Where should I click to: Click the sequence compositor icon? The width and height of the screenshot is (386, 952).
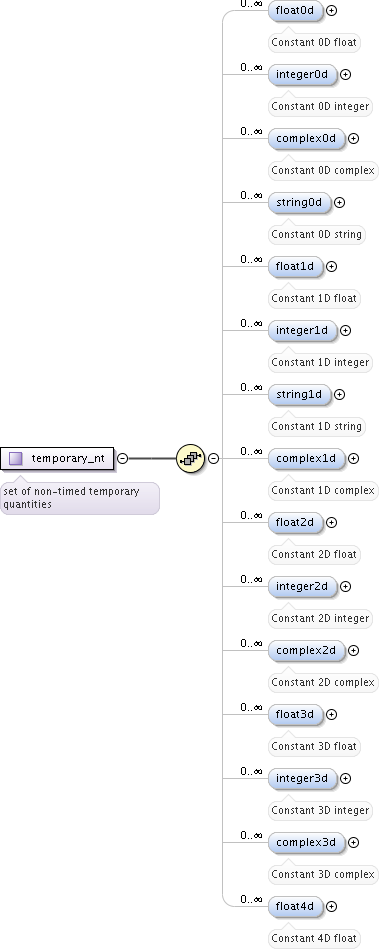(190, 458)
